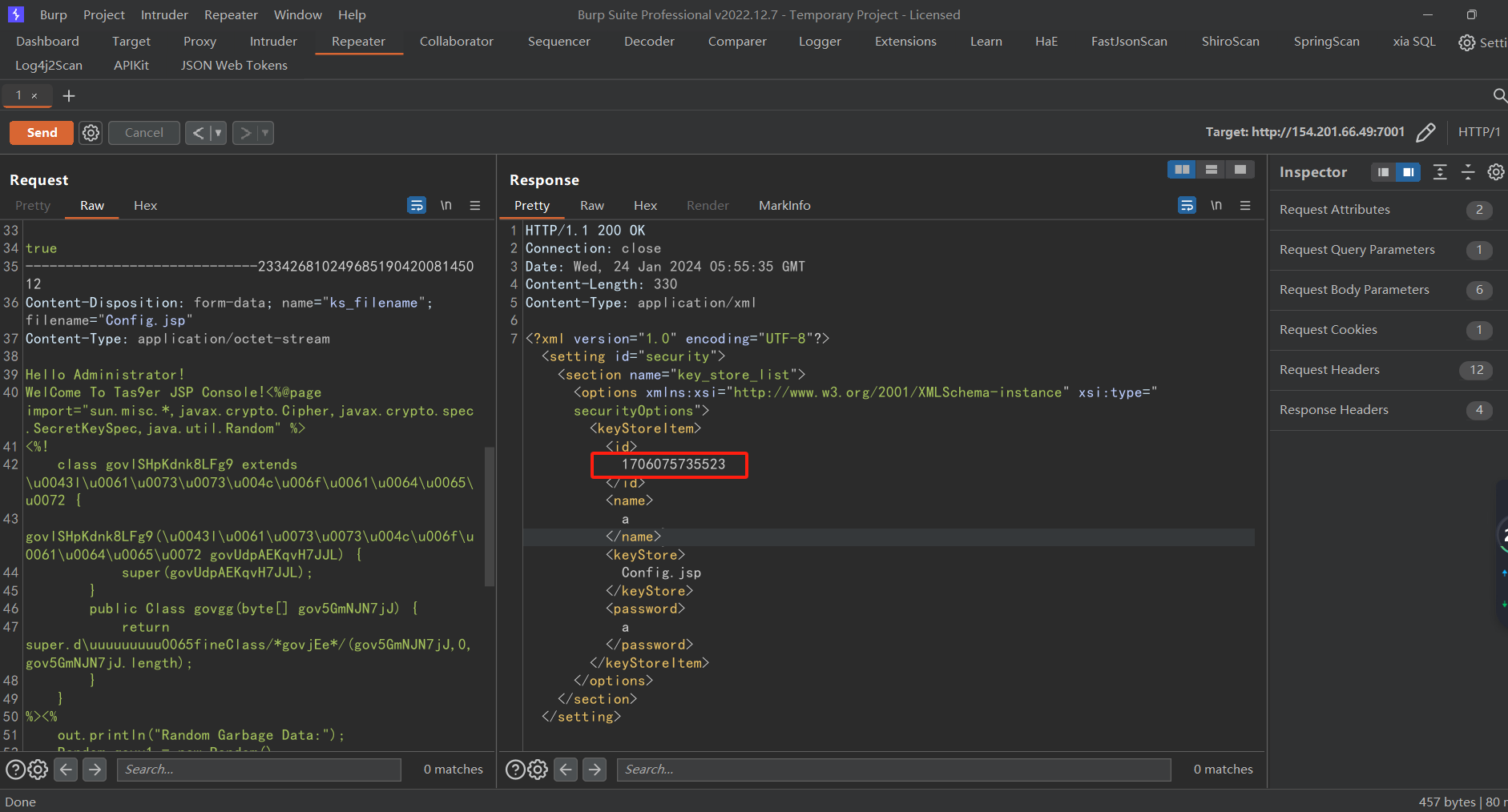The width and height of the screenshot is (1508, 812).
Task: Expand Request Body Parameters section
Action: (1387, 290)
